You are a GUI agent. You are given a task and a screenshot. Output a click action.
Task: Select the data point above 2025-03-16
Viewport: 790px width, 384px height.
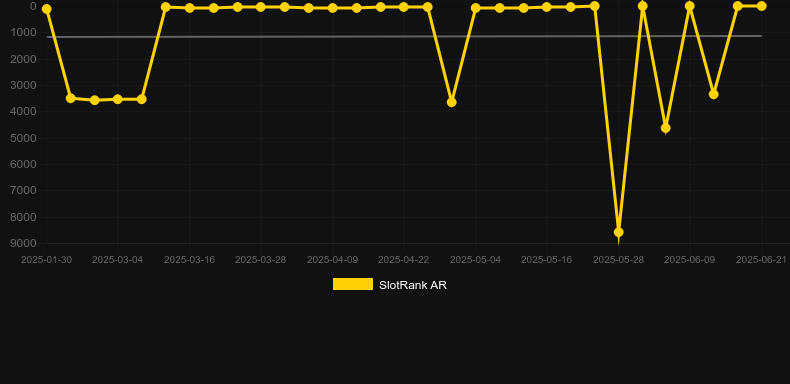[x=190, y=8]
